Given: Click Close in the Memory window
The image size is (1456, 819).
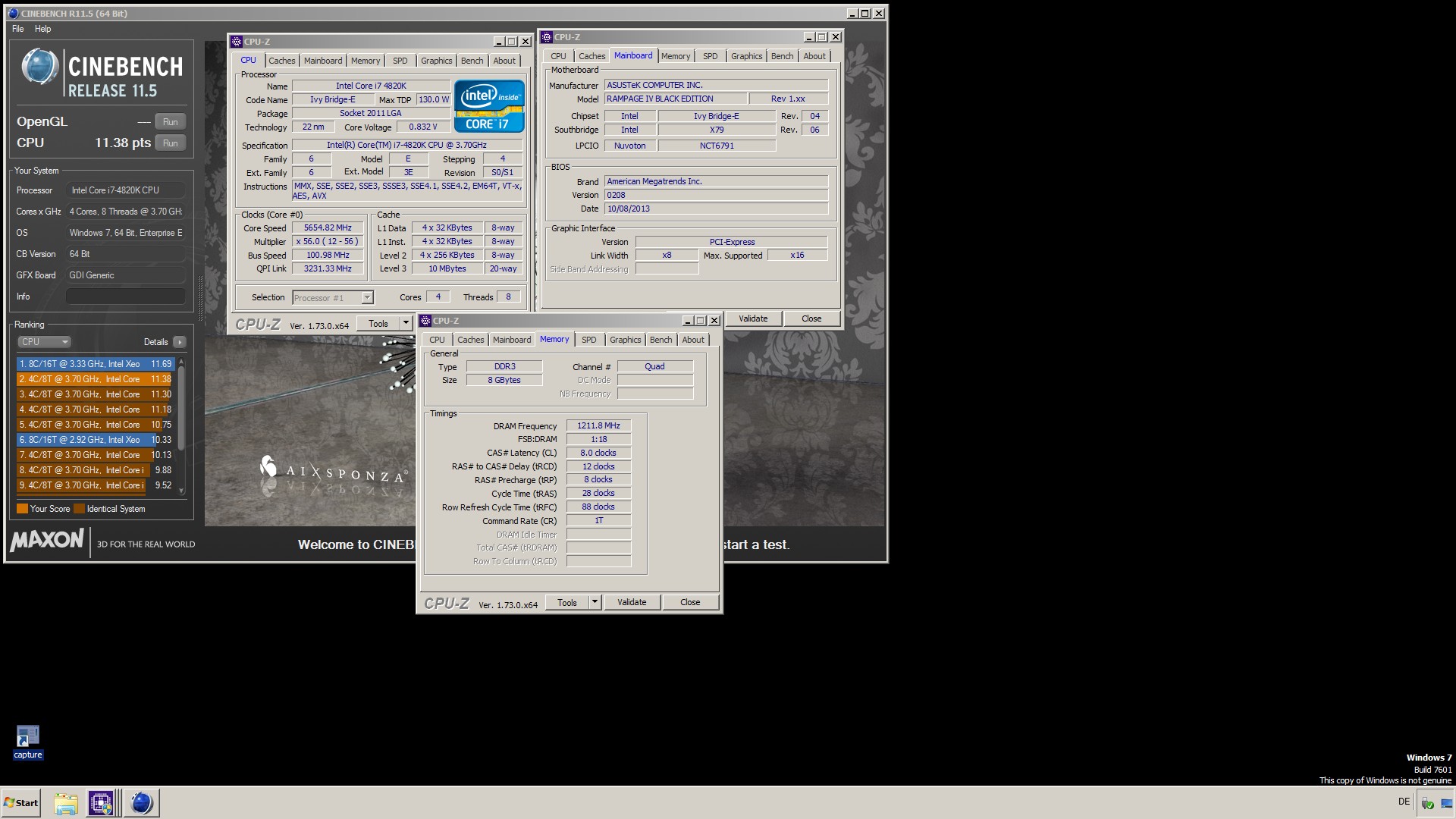Looking at the screenshot, I should tap(690, 602).
